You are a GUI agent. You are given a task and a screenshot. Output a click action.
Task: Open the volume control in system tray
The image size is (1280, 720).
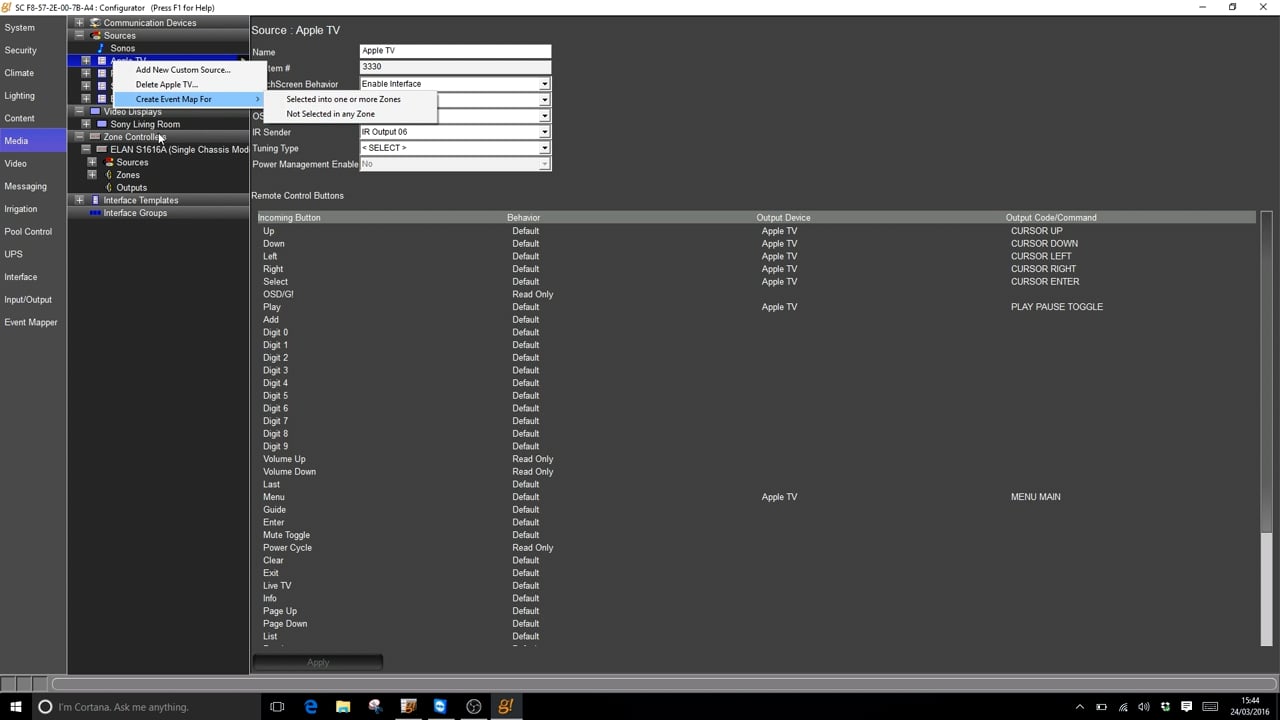[1143, 707]
